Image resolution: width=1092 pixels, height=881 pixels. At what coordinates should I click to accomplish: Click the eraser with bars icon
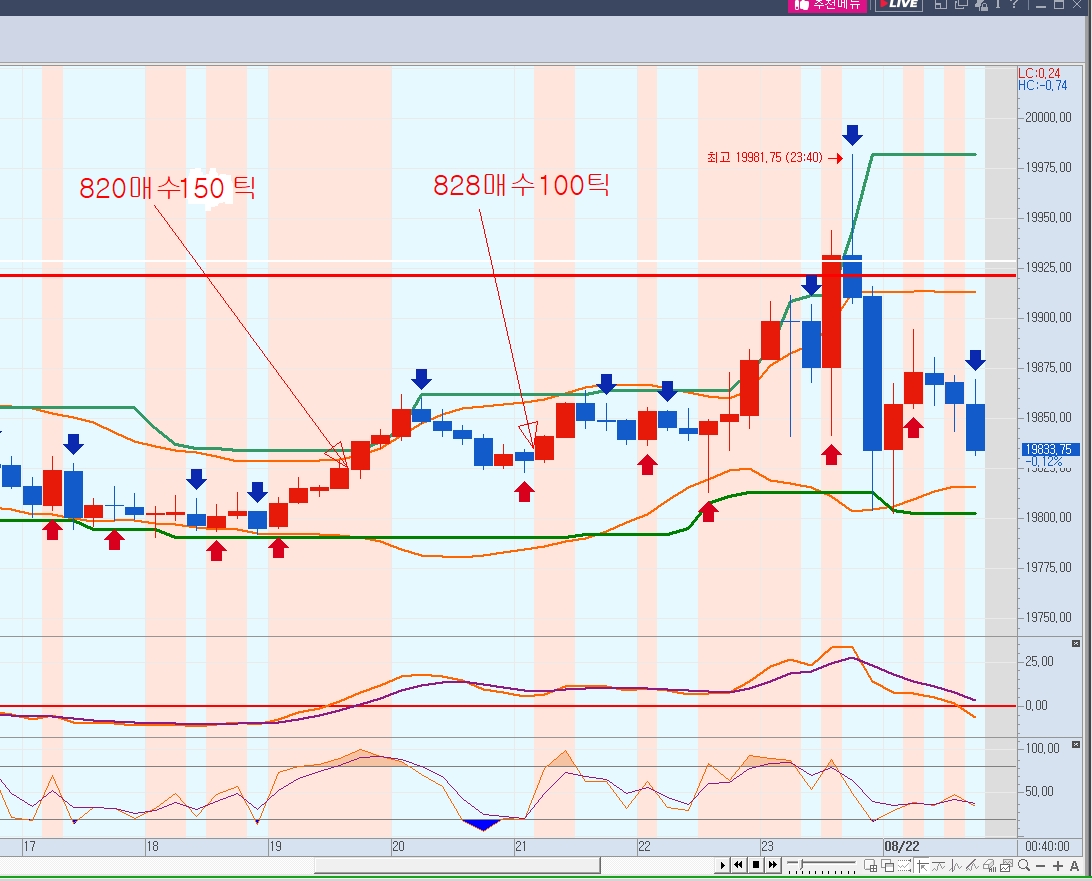pos(989,866)
